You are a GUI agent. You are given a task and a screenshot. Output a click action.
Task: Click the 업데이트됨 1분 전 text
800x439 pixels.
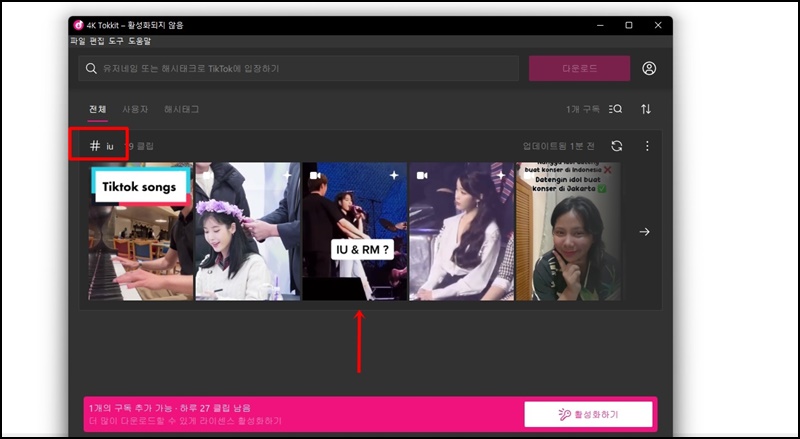[x=559, y=146]
